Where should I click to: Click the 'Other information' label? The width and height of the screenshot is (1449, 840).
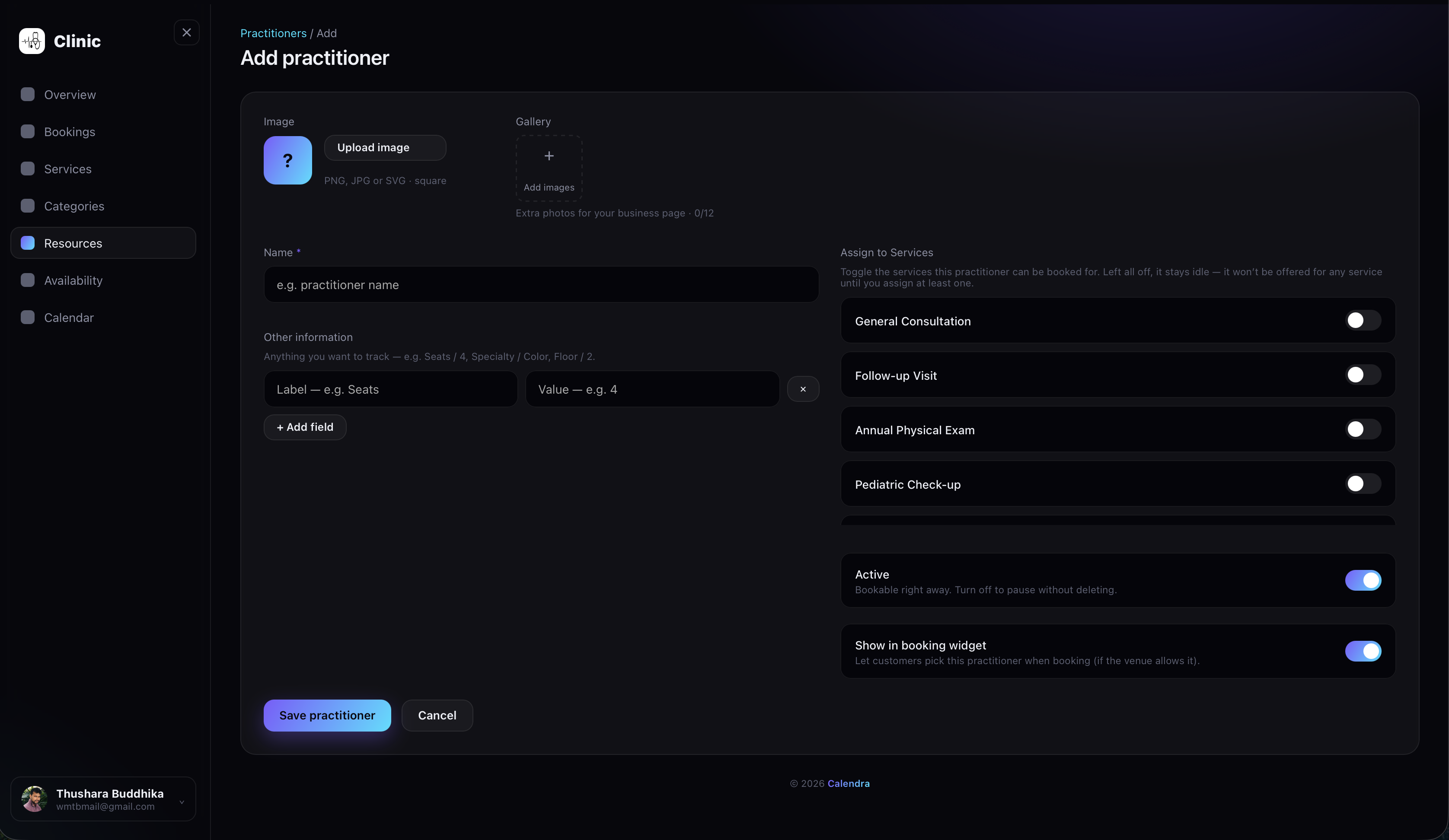[308, 337]
